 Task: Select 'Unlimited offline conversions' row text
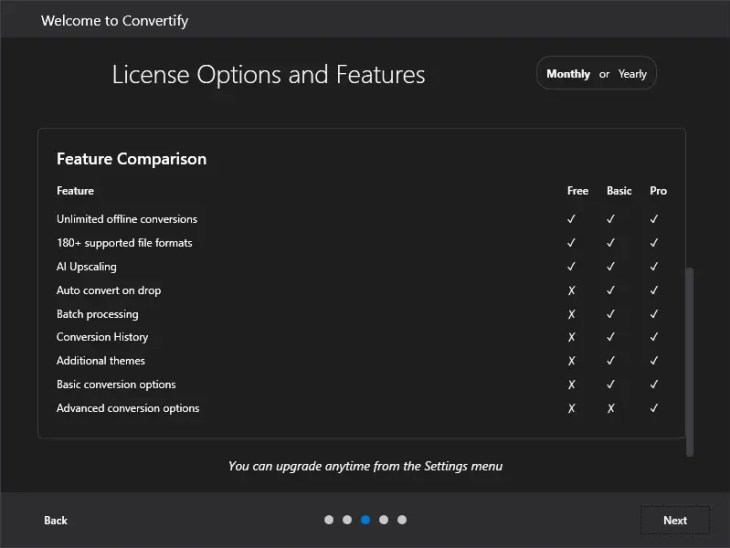click(127, 219)
